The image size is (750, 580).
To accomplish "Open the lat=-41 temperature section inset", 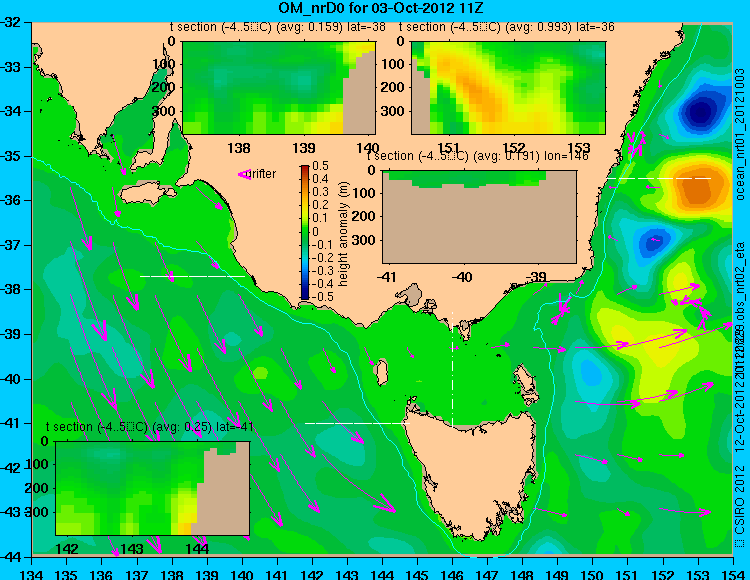I will [153, 488].
